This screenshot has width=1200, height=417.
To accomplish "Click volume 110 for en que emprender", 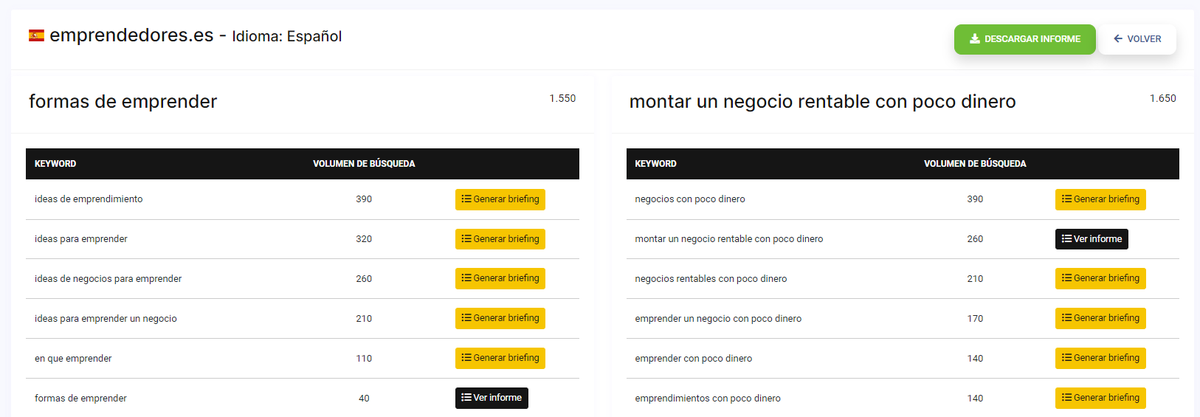I will [364, 358].
